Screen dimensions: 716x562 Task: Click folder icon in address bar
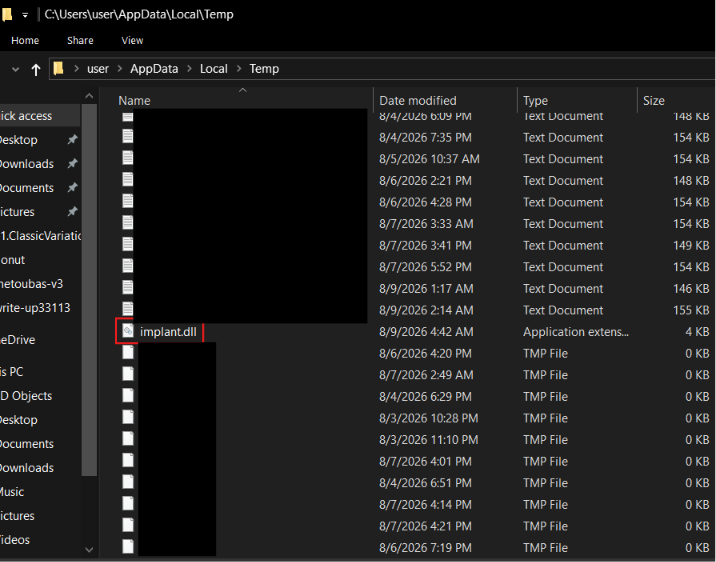58,68
